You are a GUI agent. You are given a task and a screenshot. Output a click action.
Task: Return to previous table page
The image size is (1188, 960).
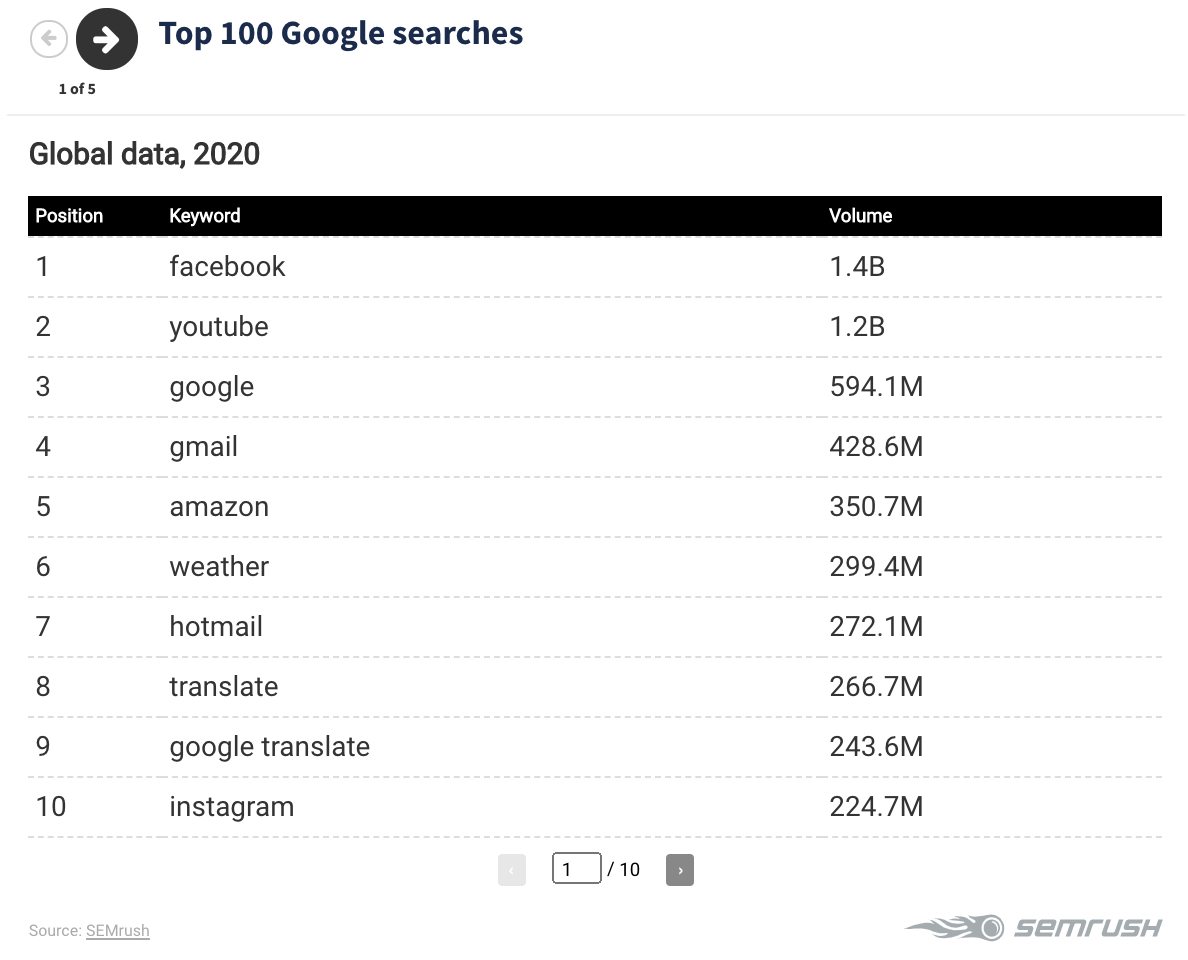tap(511, 870)
